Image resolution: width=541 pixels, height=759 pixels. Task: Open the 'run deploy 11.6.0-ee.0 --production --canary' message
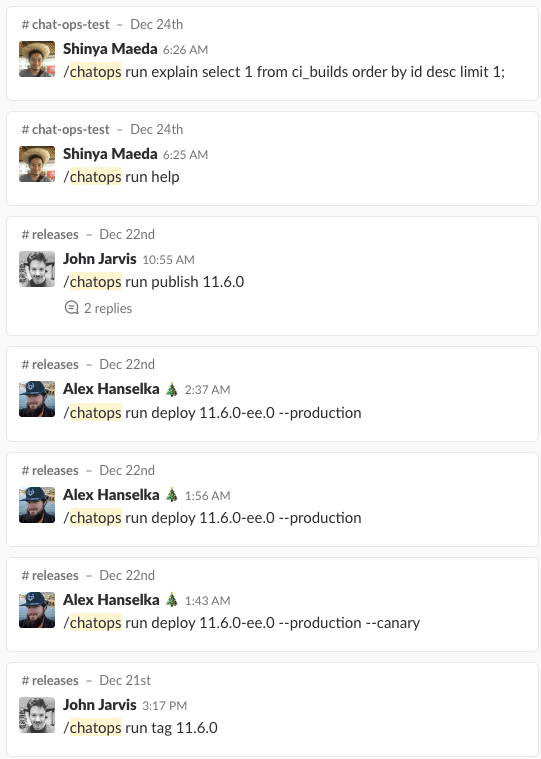click(x=241, y=623)
